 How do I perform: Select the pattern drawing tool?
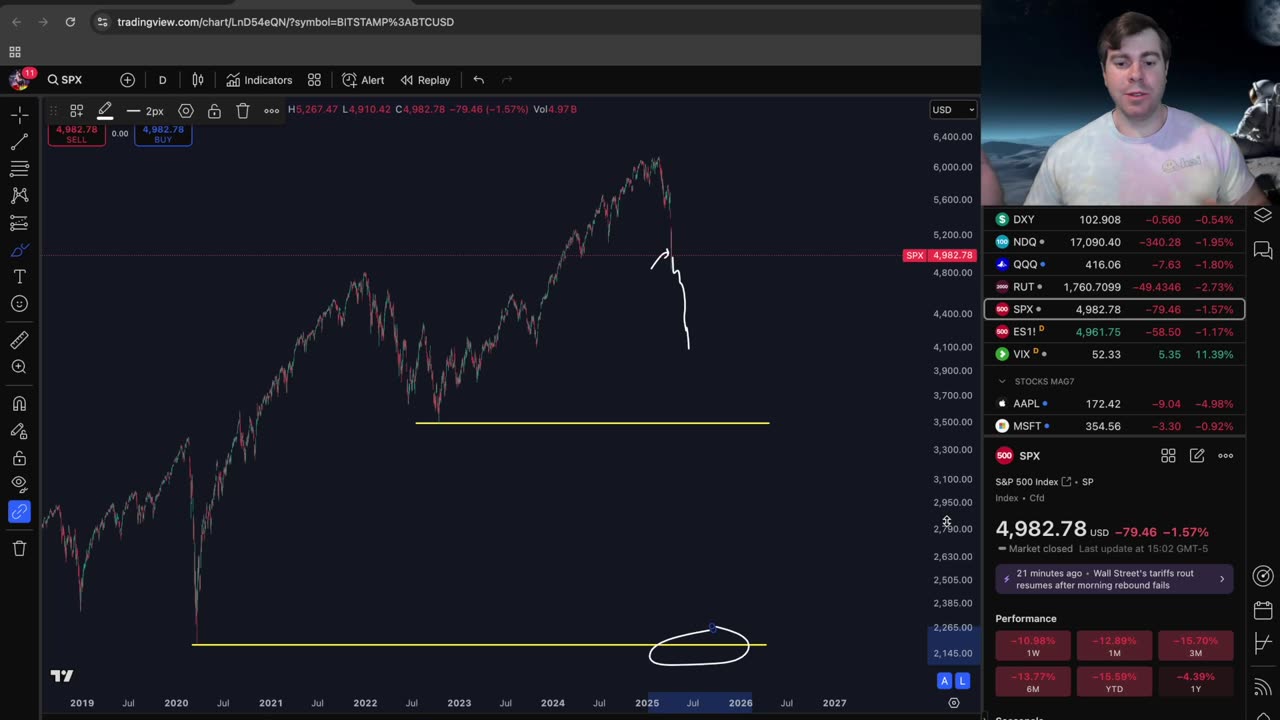pyautogui.click(x=19, y=196)
